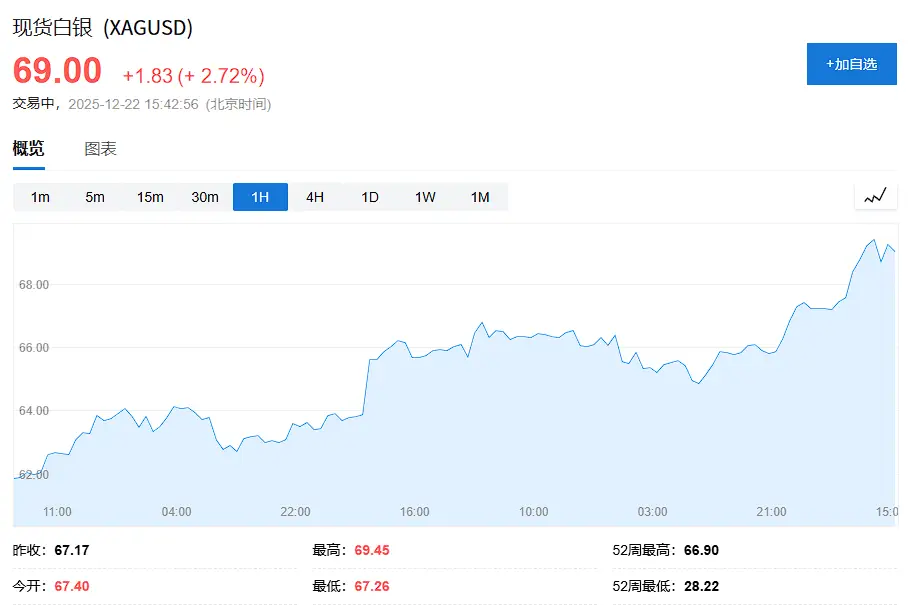
Task: Switch to the 4H interval
Action: click(x=315, y=197)
